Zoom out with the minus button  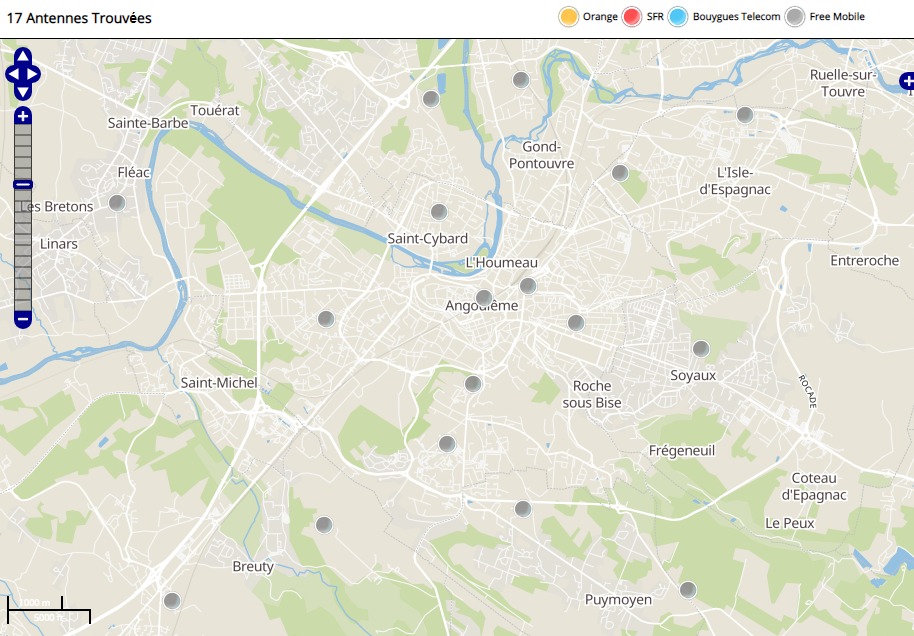[x=23, y=320]
